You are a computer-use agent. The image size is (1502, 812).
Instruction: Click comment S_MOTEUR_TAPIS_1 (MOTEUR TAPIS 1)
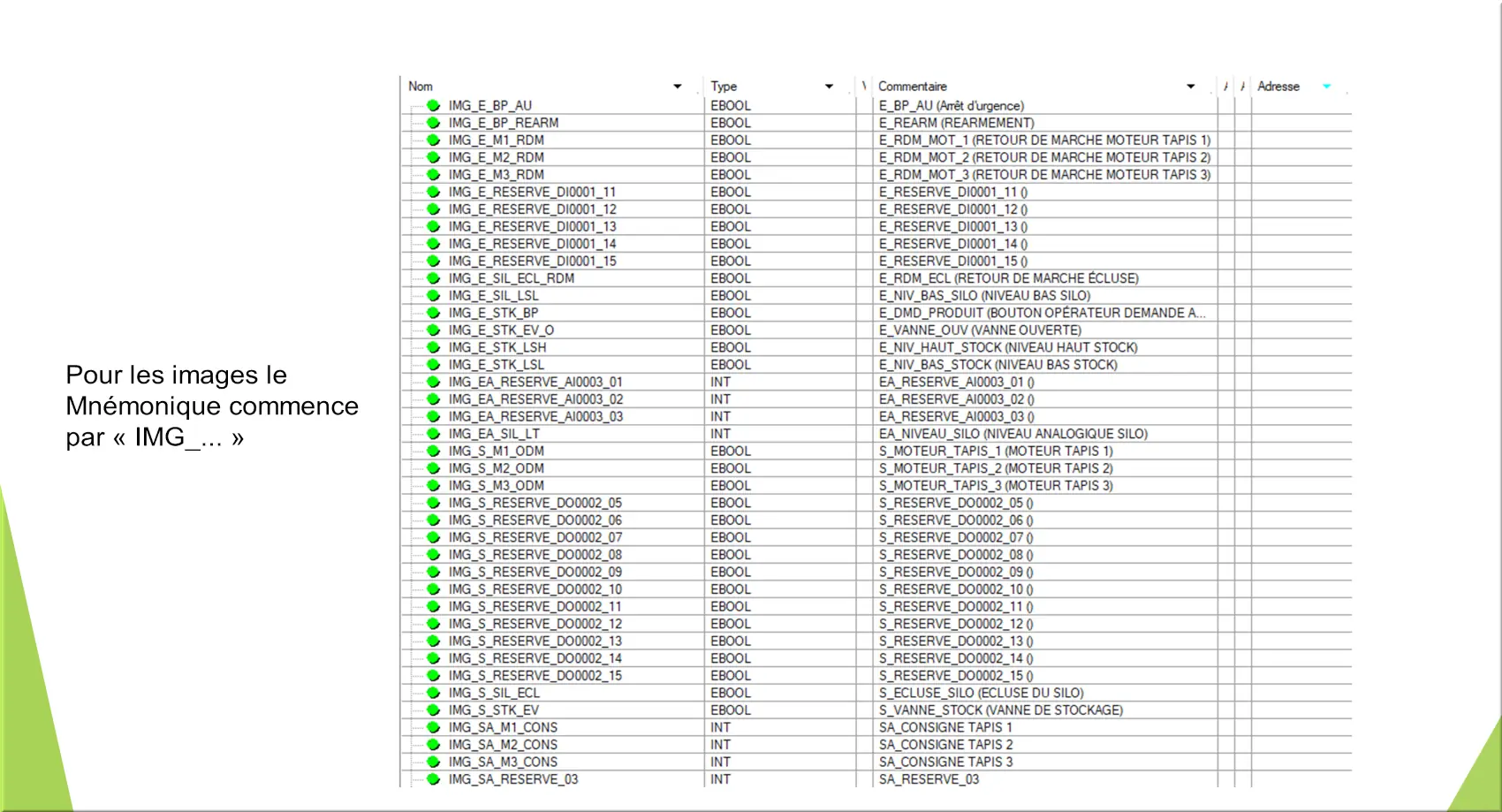coord(996,451)
